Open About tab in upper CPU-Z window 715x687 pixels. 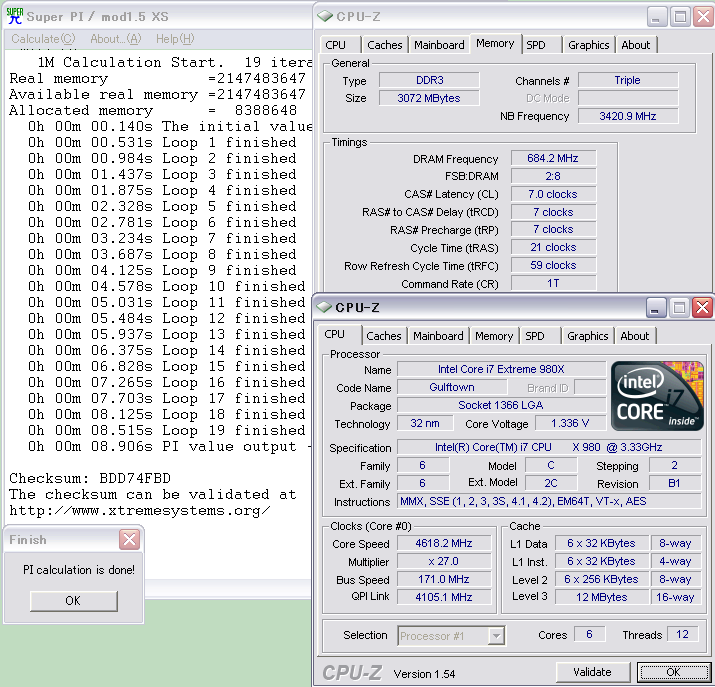click(636, 45)
